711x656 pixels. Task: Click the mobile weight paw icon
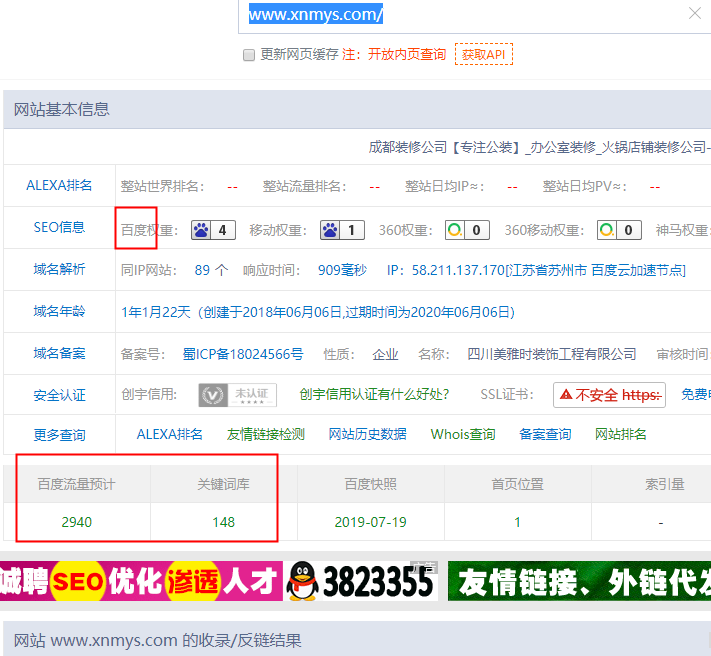(x=329, y=230)
